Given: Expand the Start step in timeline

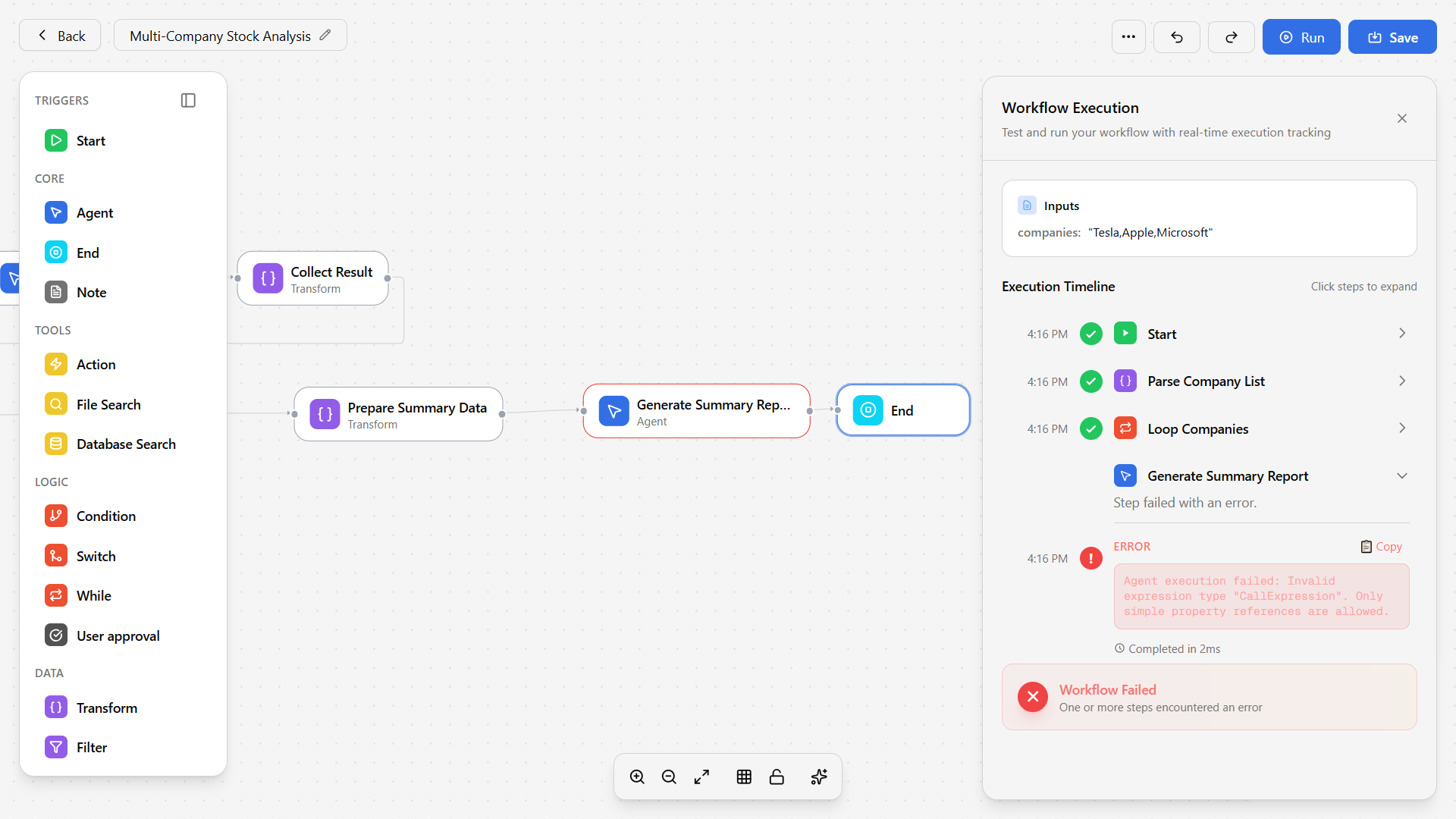Looking at the screenshot, I should (x=1401, y=334).
